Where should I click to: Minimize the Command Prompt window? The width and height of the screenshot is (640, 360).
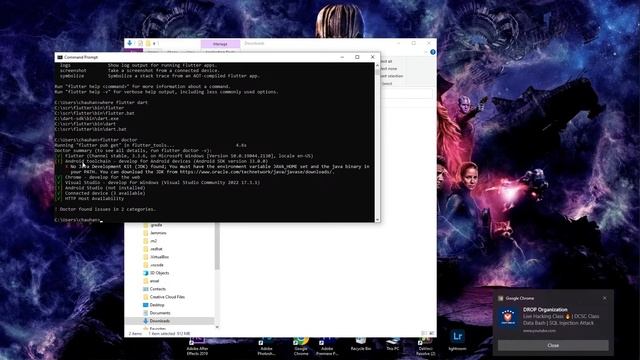[342, 57]
